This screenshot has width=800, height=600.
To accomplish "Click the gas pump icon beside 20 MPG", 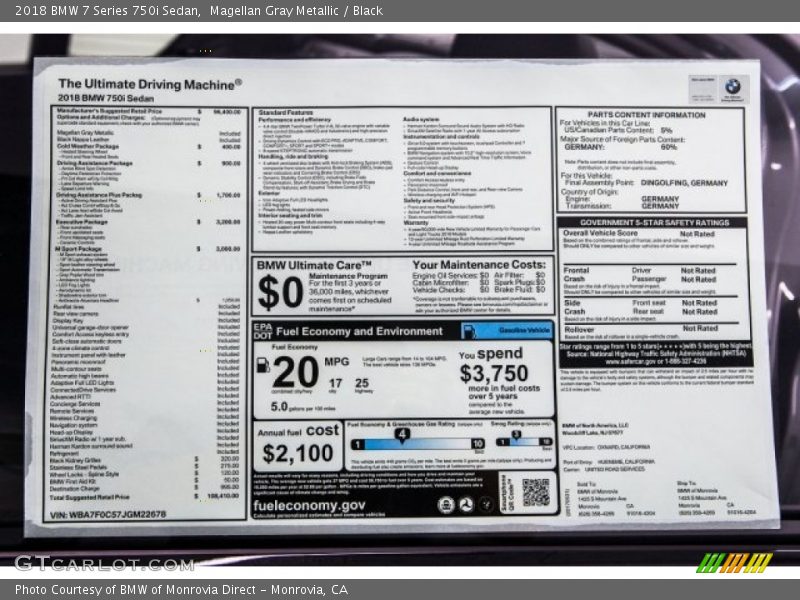I will pos(262,364).
